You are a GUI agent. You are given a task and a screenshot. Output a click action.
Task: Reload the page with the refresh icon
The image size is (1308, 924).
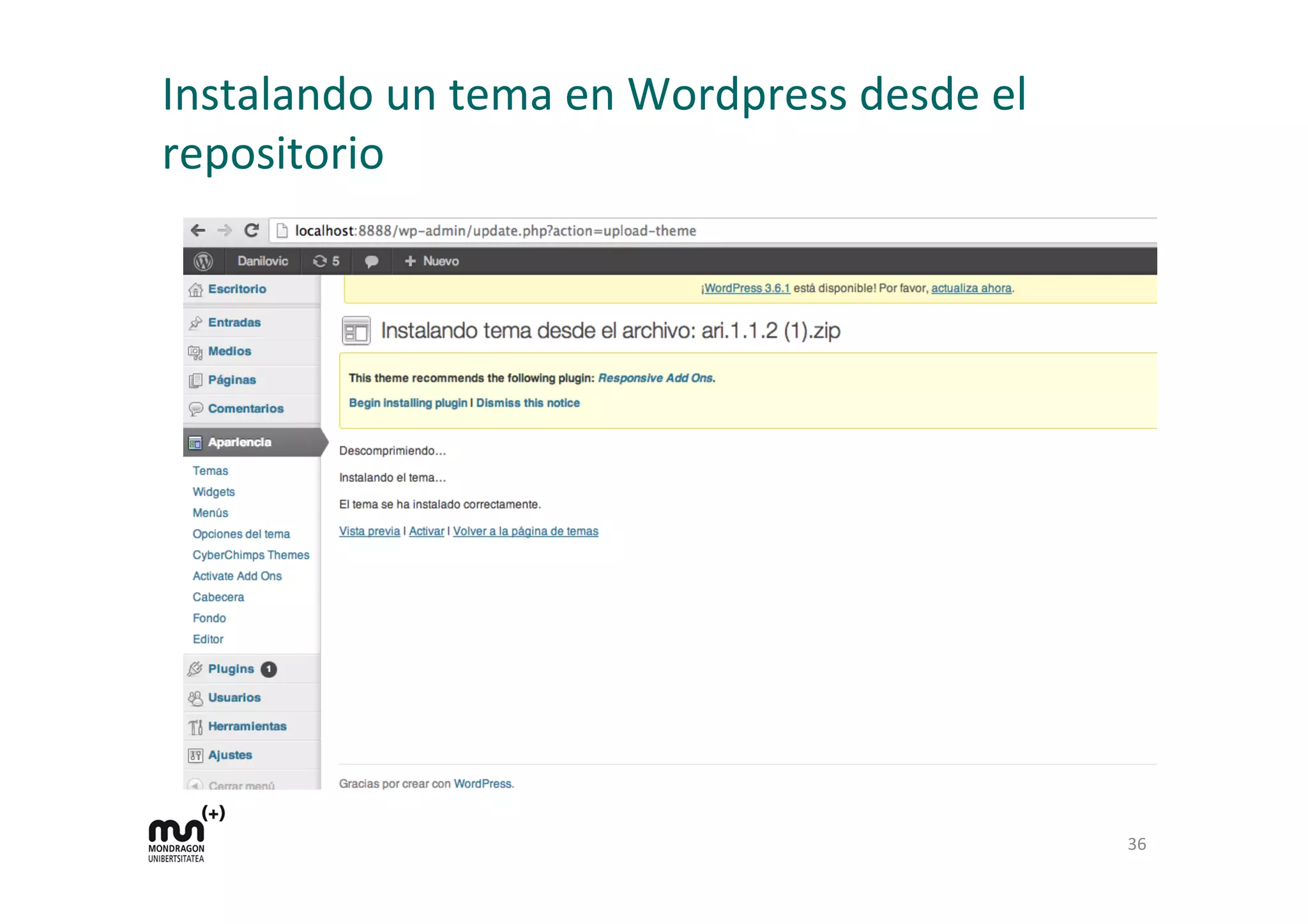[252, 231]
